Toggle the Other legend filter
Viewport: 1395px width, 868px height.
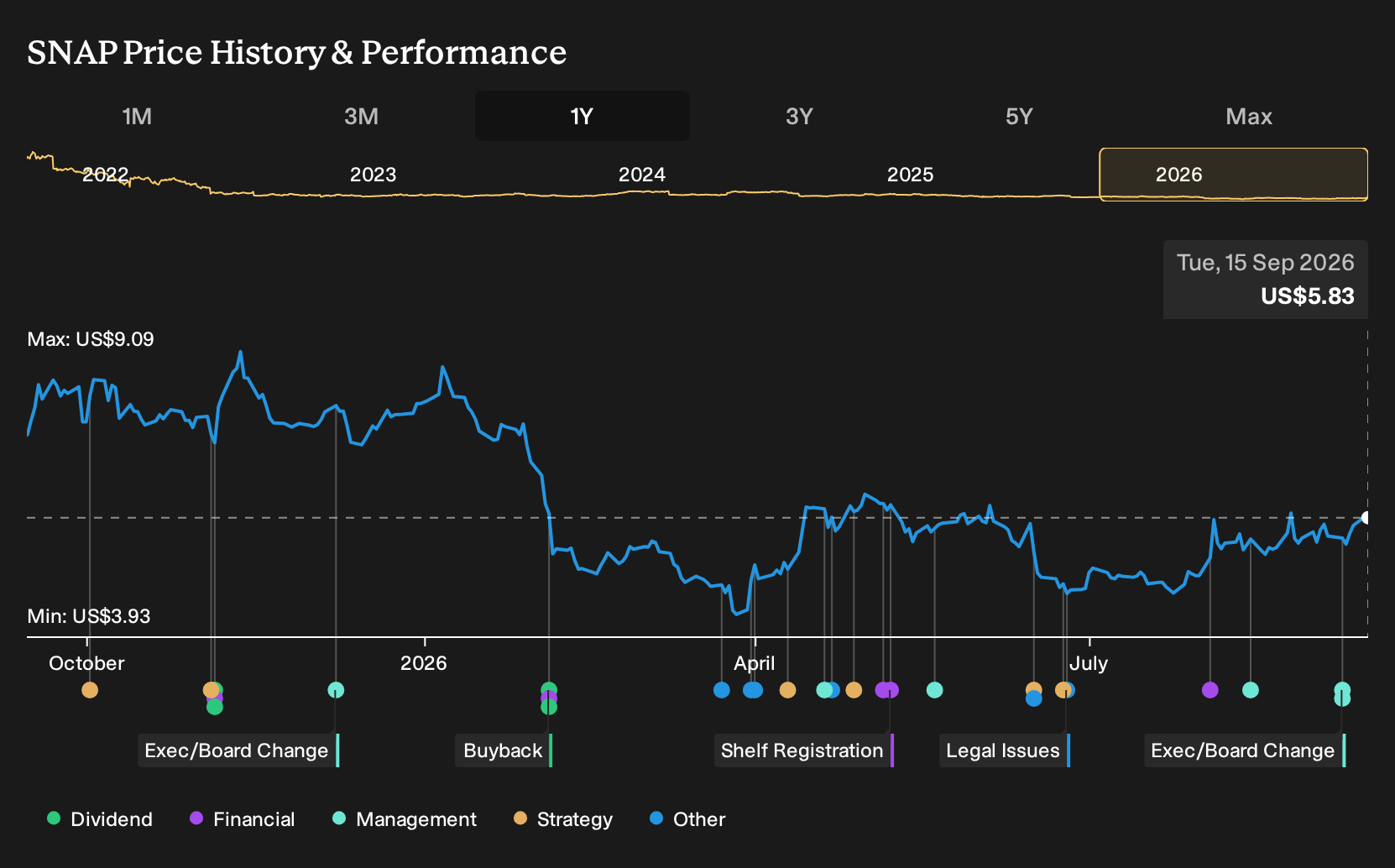click(687, 819)
